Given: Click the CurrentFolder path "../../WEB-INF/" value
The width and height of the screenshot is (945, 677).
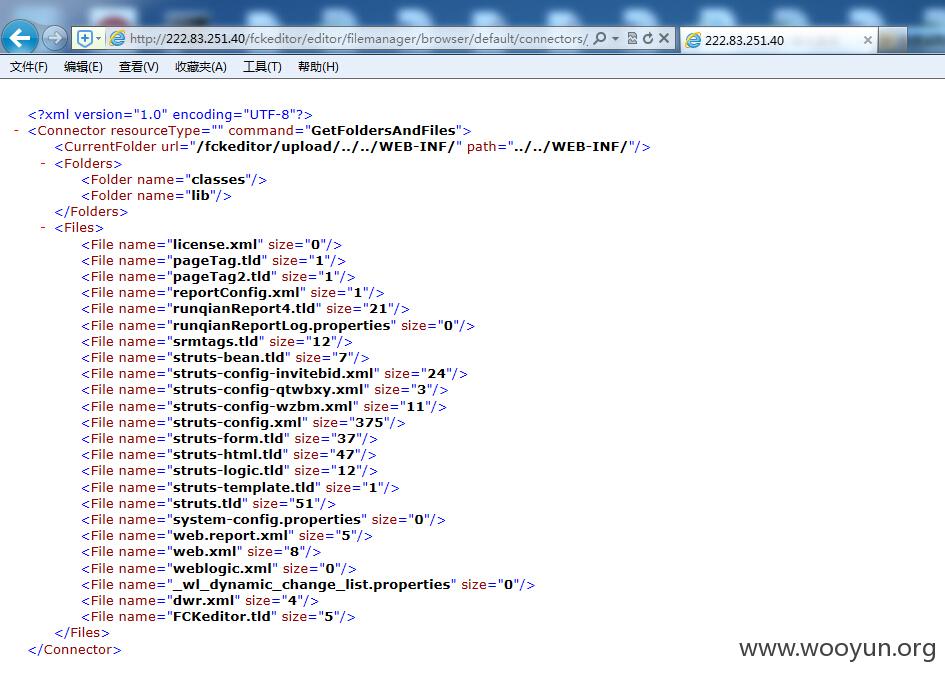Looking at the screenshot, I should (x=571, y=147).
